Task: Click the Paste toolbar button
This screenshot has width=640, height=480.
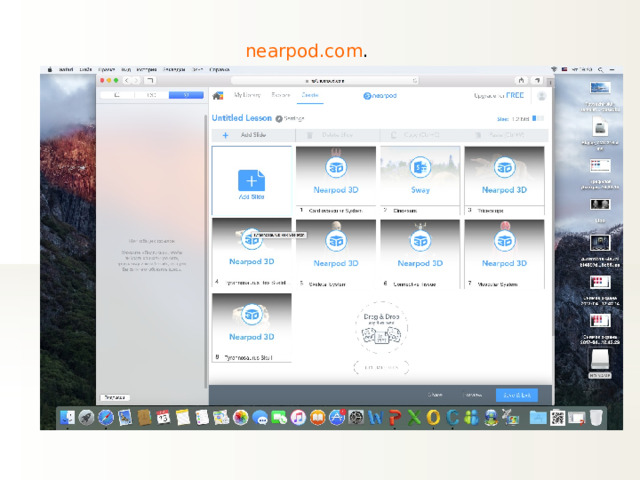Action: (505, 135)
